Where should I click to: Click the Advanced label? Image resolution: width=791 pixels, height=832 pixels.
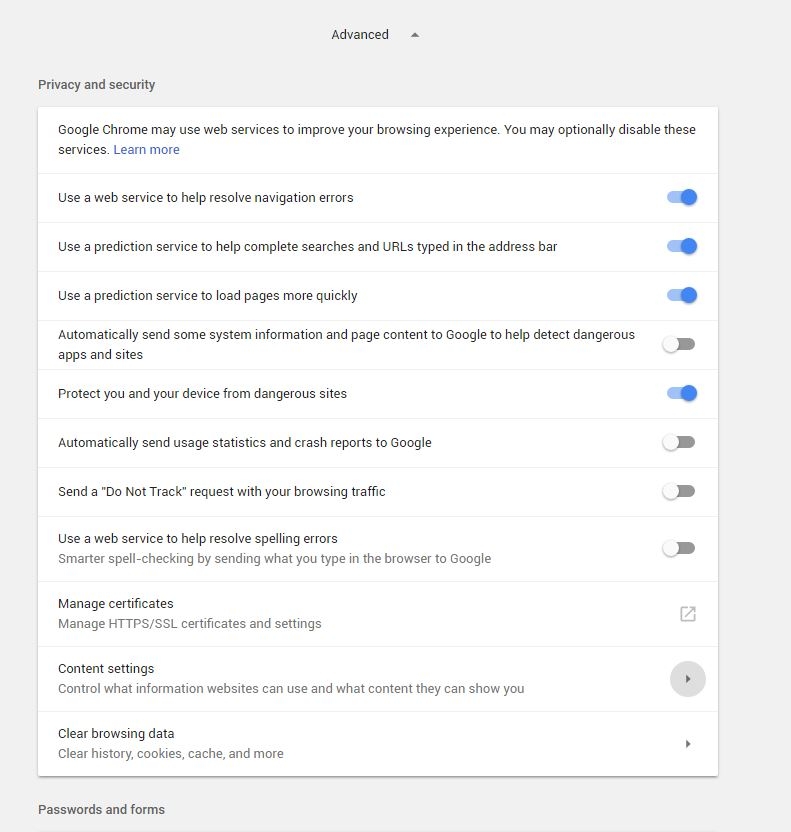click(360, 34)
